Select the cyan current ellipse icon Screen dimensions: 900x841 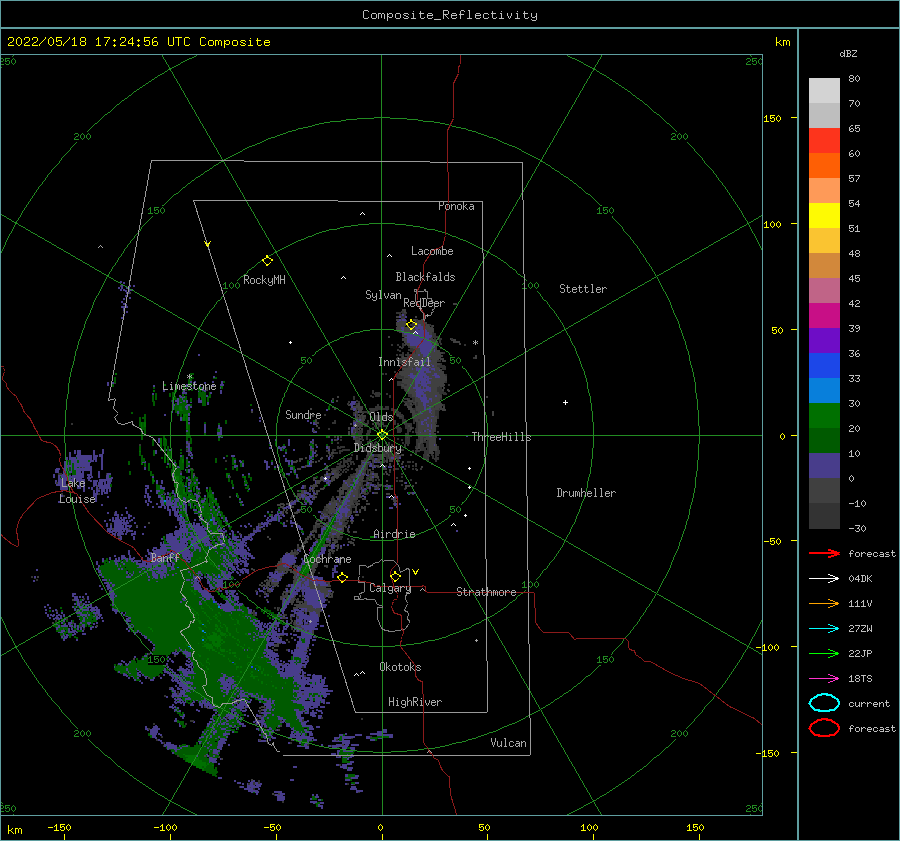point(824,703)
